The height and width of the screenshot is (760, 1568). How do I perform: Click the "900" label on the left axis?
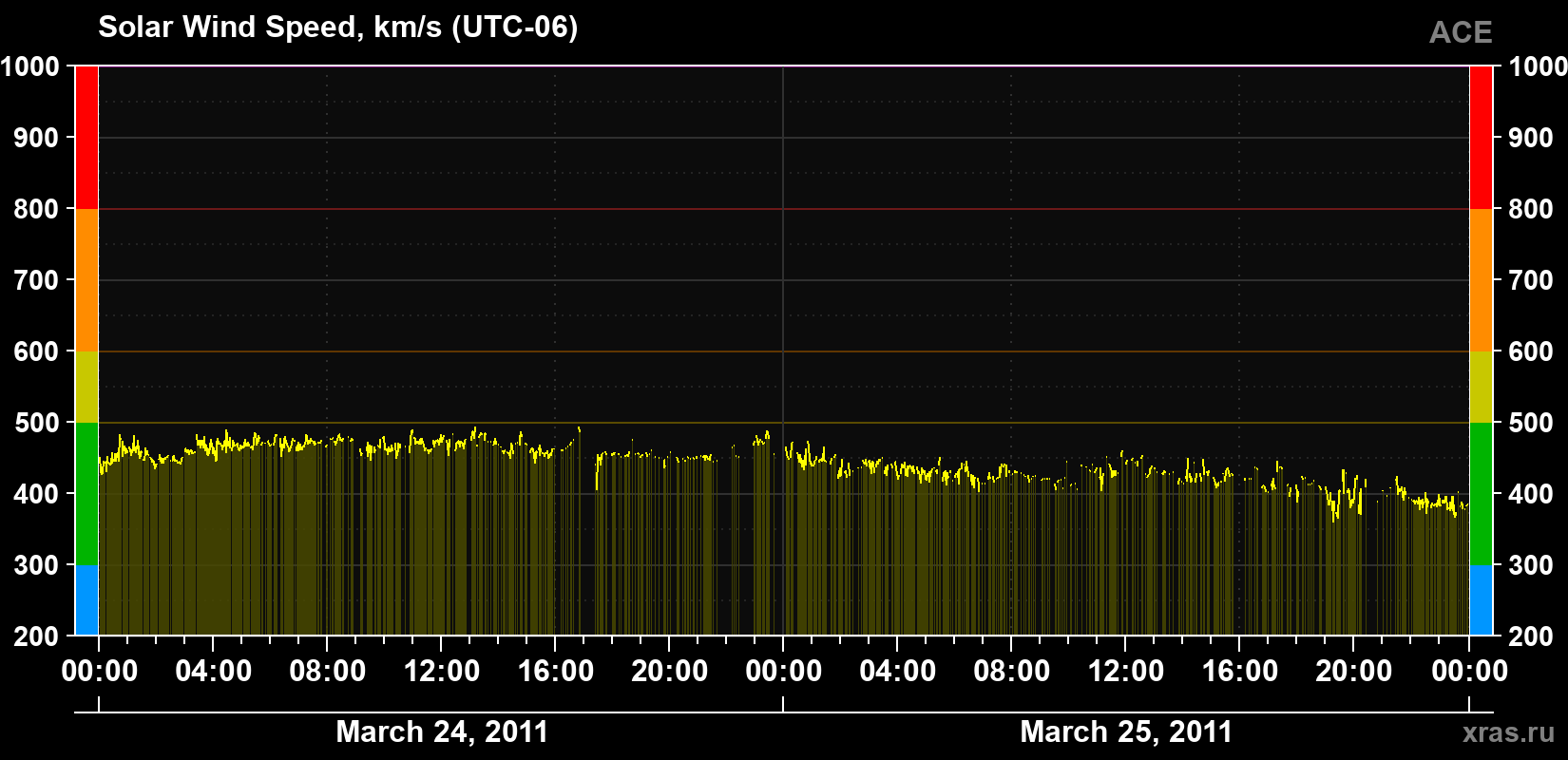[37, 138]
